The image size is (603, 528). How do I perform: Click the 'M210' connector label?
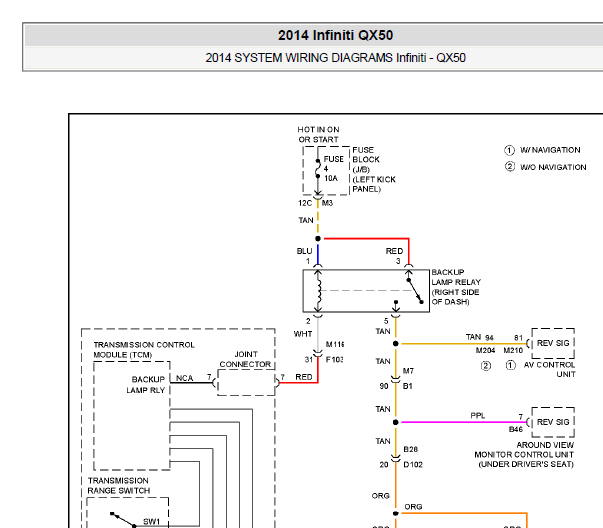[513, 350]
